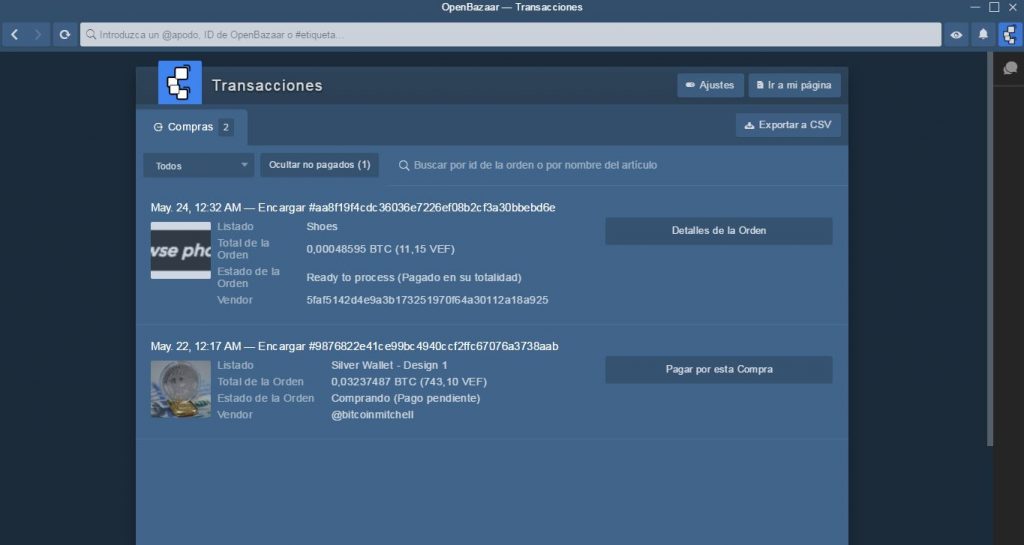Select the Compras tab
This screenshot has width=1024, height=545.
click(191, 127)
